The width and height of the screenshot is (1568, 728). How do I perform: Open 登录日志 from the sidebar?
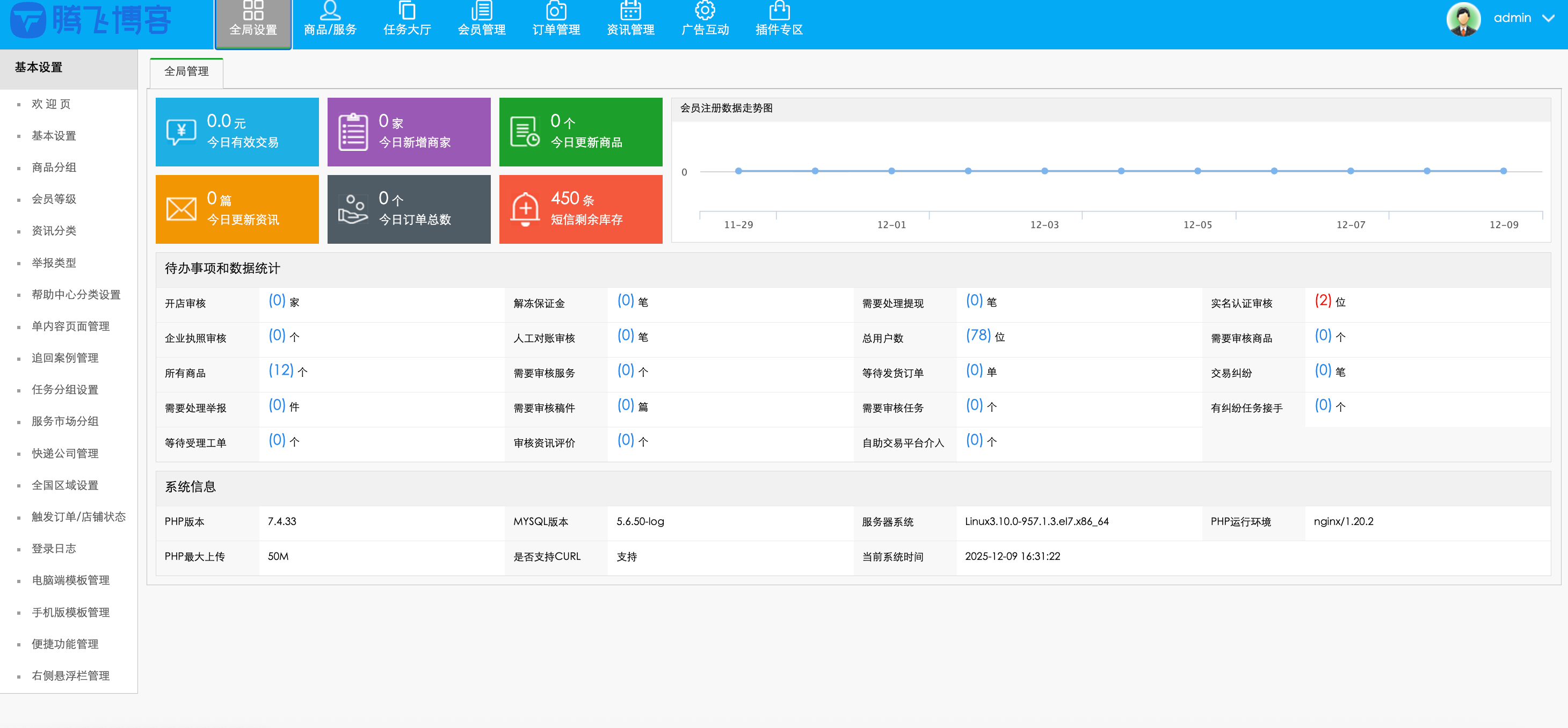point(54,549)
